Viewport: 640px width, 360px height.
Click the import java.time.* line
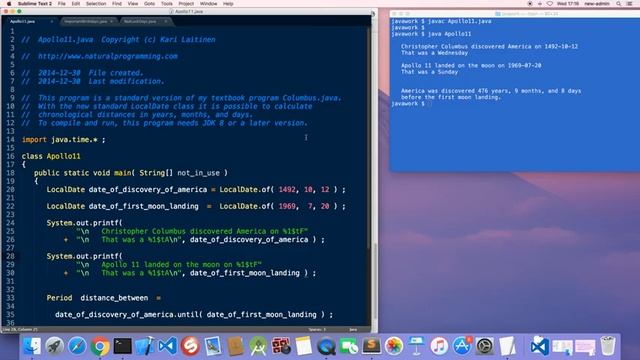(63, 140)
